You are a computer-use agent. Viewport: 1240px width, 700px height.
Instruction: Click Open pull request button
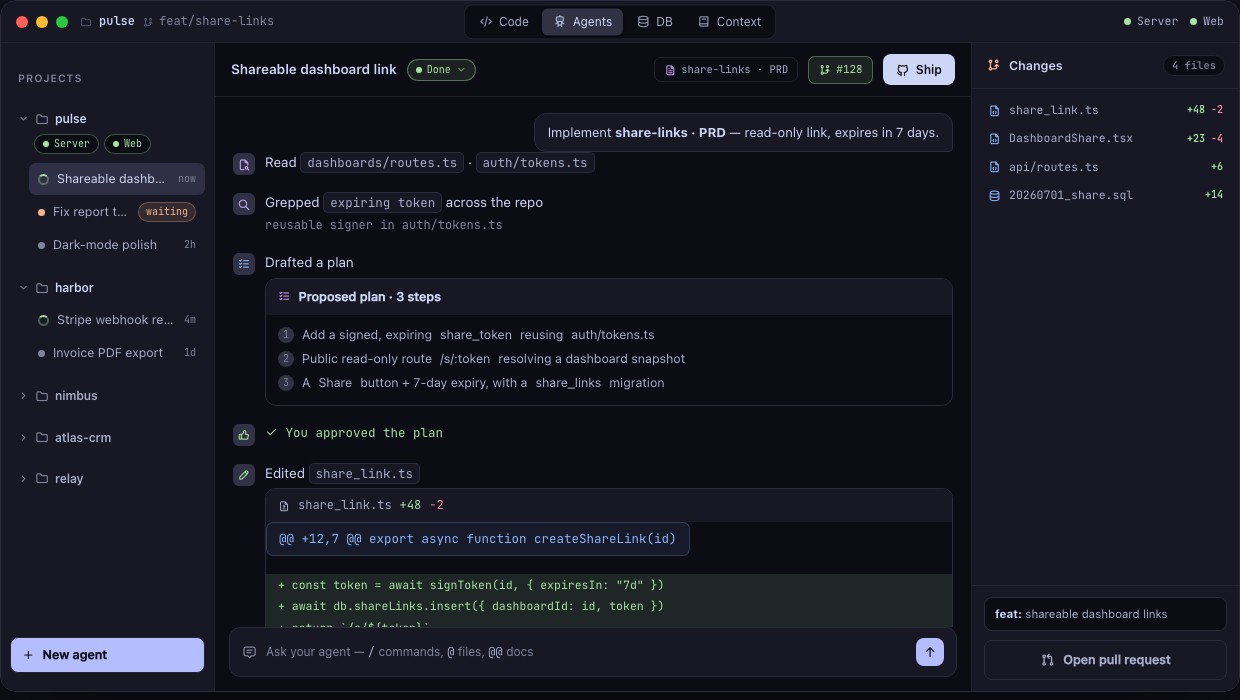pos(1105,660)
